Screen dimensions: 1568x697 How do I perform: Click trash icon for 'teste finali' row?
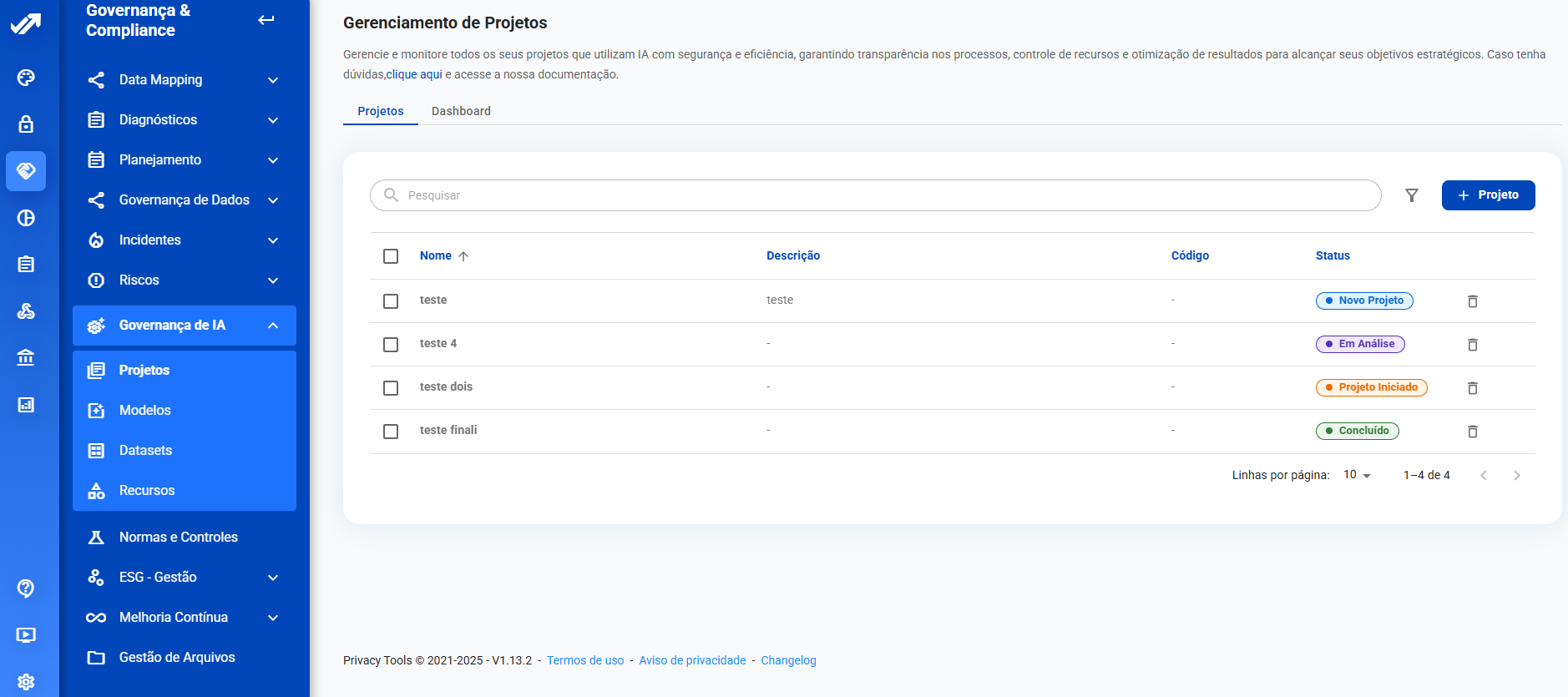(x=1472, y=432)
